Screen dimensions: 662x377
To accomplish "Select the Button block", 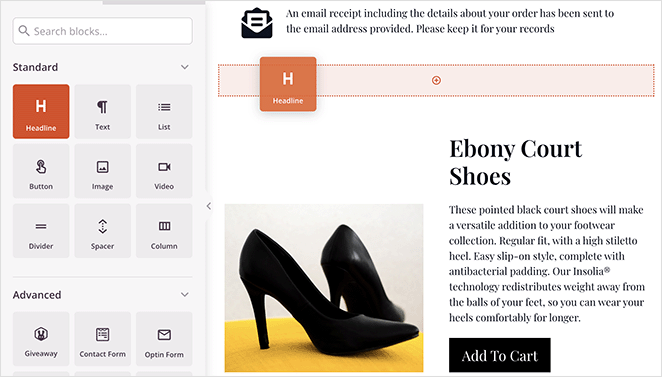I will (41, 171).
